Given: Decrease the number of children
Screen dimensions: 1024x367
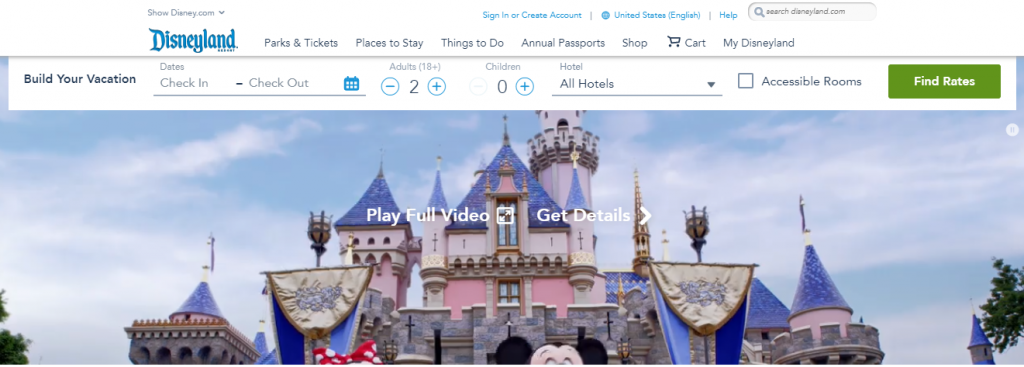Looking at the screenshot, I should click(478, 86).
